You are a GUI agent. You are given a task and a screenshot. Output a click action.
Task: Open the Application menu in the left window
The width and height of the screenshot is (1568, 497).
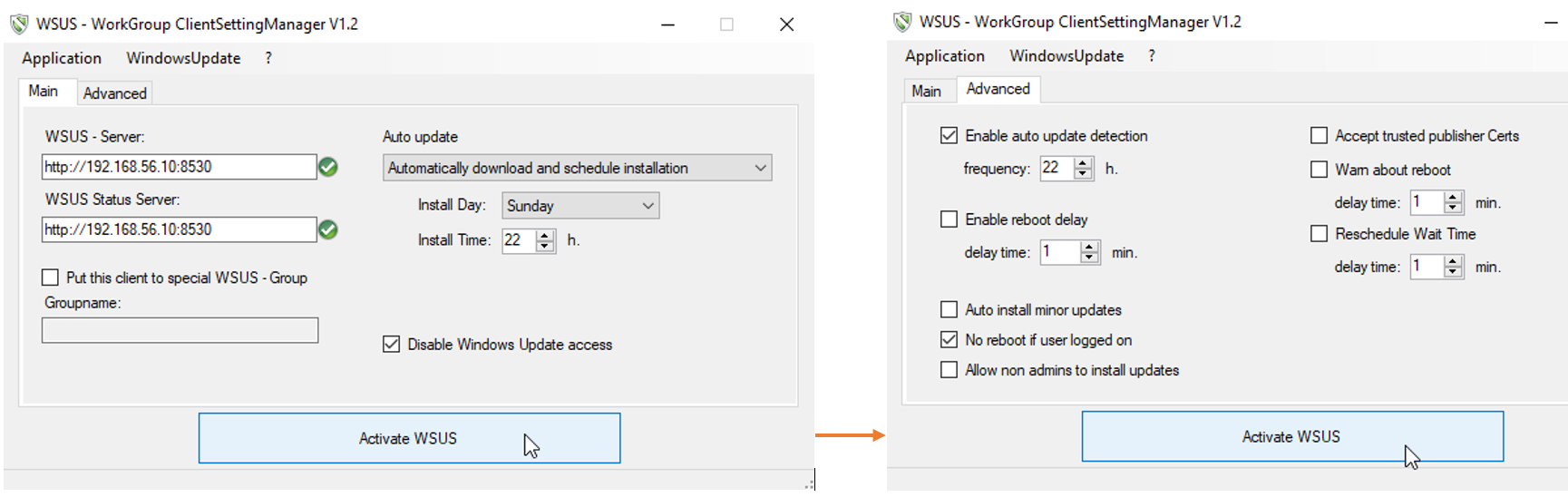[x=62, y=58]
